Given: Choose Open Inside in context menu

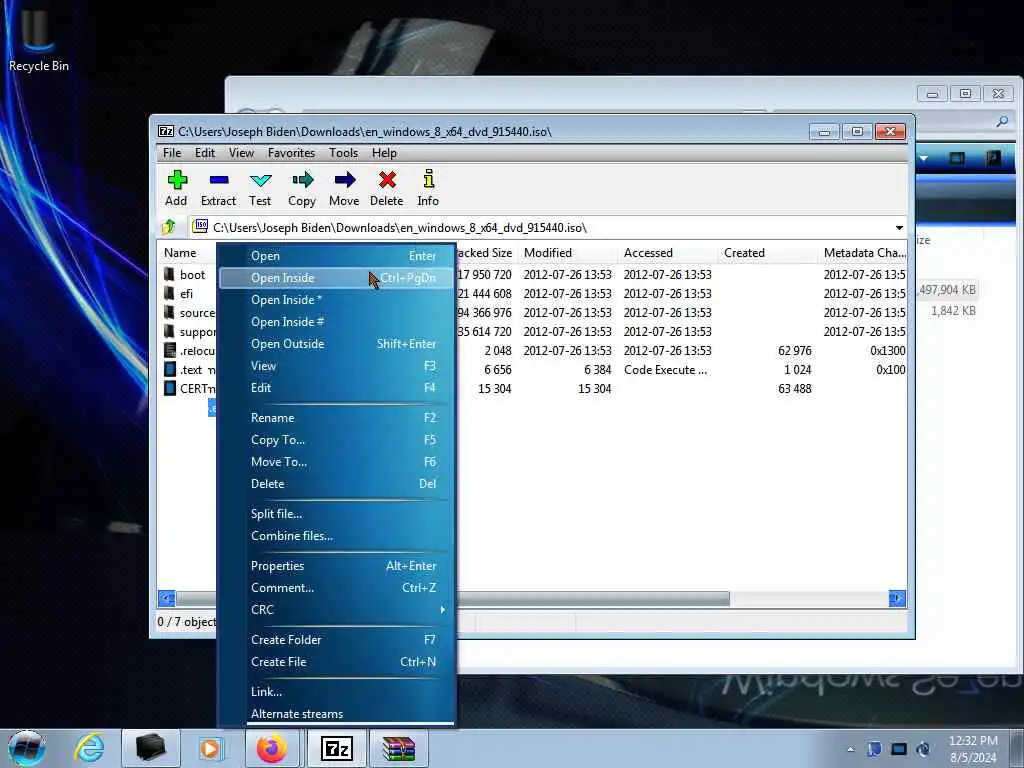Looking at the screenshot, I should [336, 278].
